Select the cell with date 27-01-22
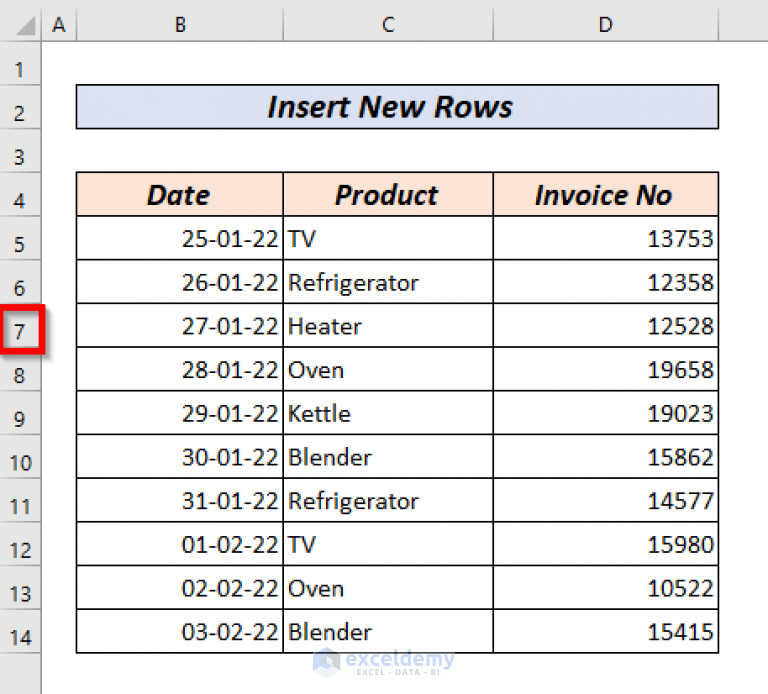Image resolution: width=768 pixels, height=694 pixels. click(x=180, y=326)
